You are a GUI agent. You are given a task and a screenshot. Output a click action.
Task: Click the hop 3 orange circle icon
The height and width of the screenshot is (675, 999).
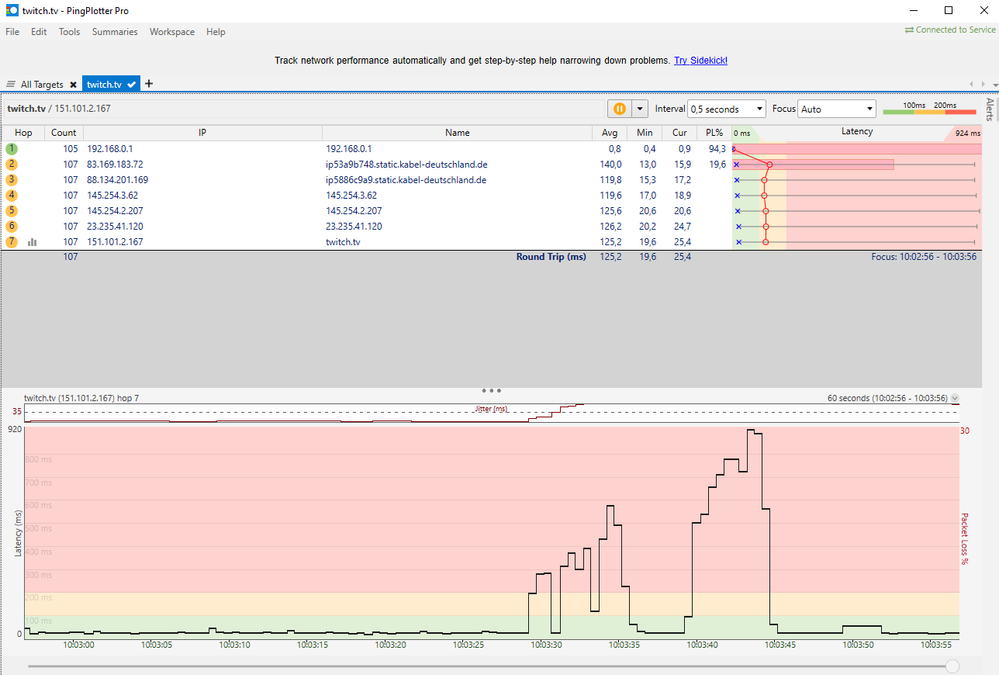(x=11, y=180)
